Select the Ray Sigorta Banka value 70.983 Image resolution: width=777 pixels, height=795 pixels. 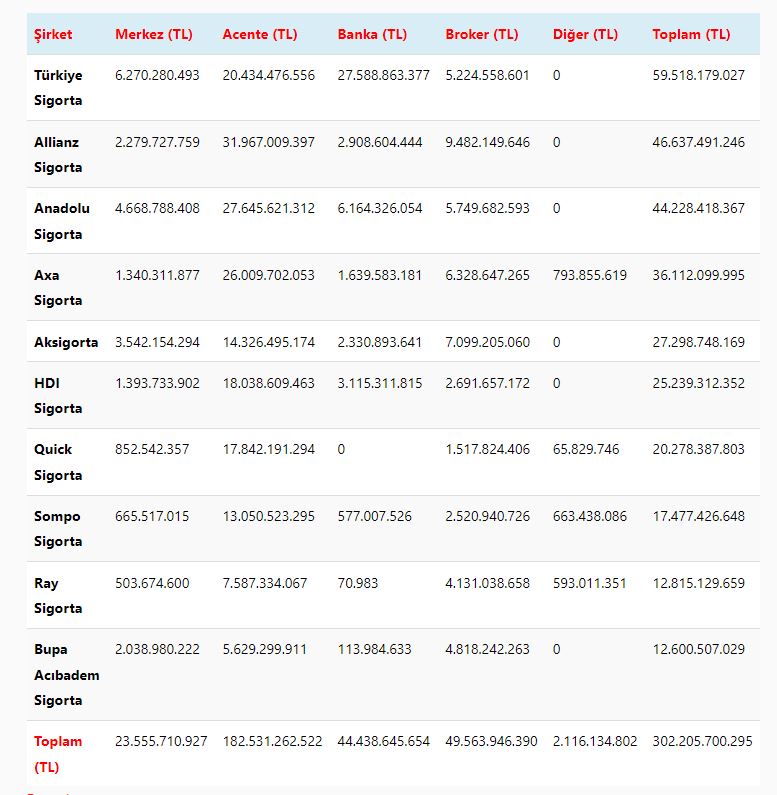tap(358, 583)
